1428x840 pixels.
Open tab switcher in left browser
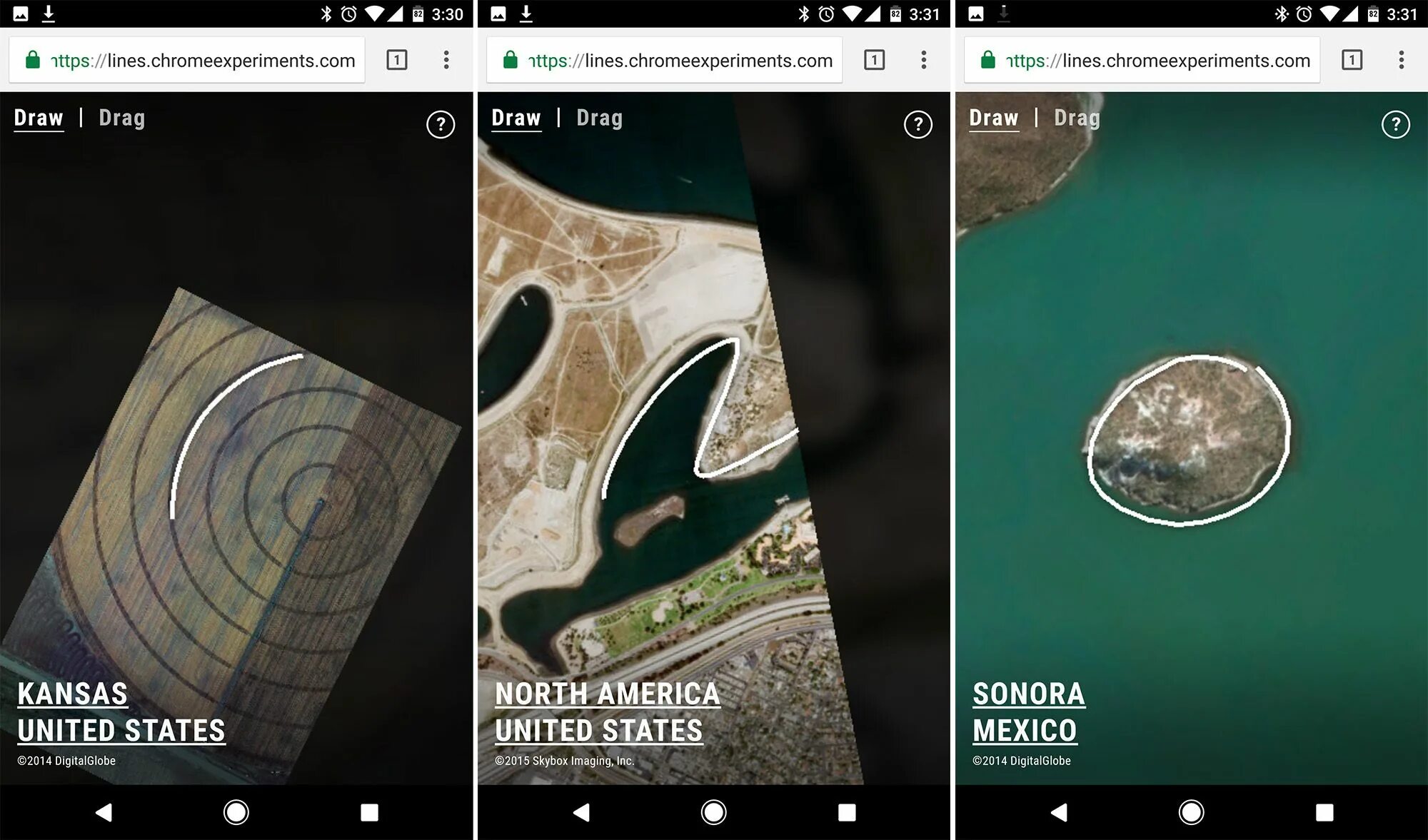pyautogui.click(x=397, y=60)
